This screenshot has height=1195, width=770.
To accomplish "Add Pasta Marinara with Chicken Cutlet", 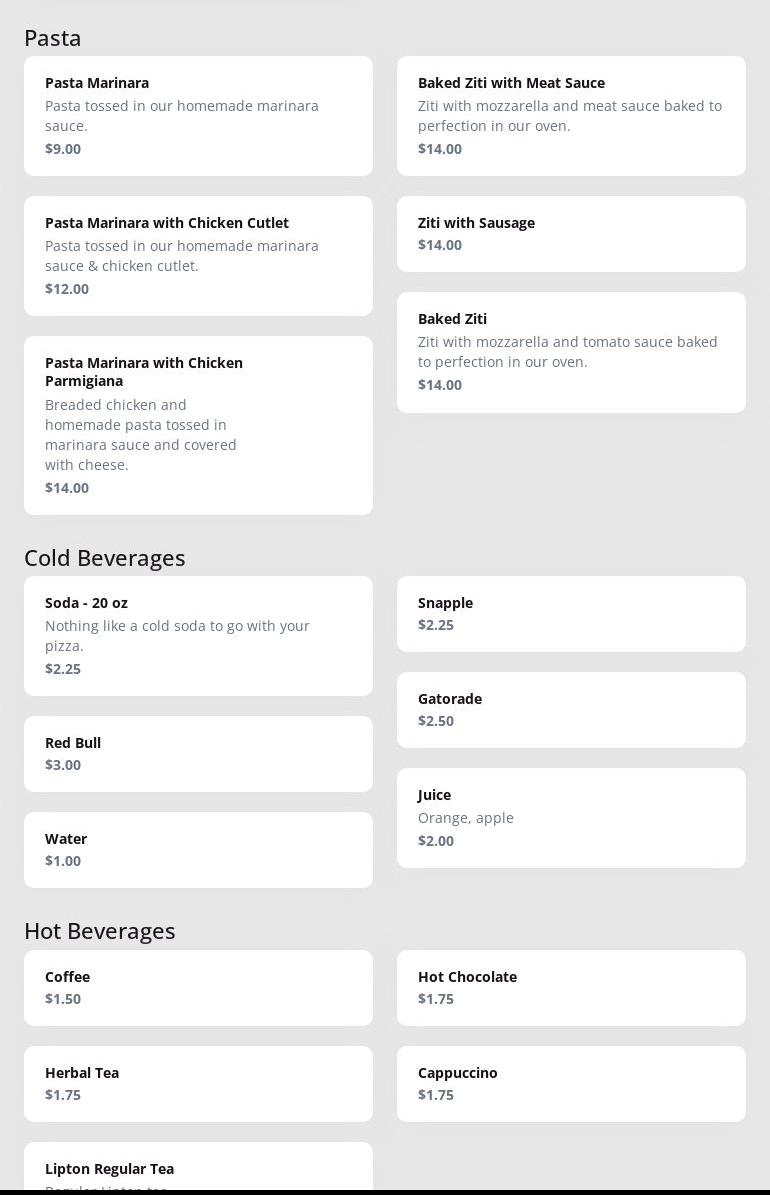I will (198, 256).
